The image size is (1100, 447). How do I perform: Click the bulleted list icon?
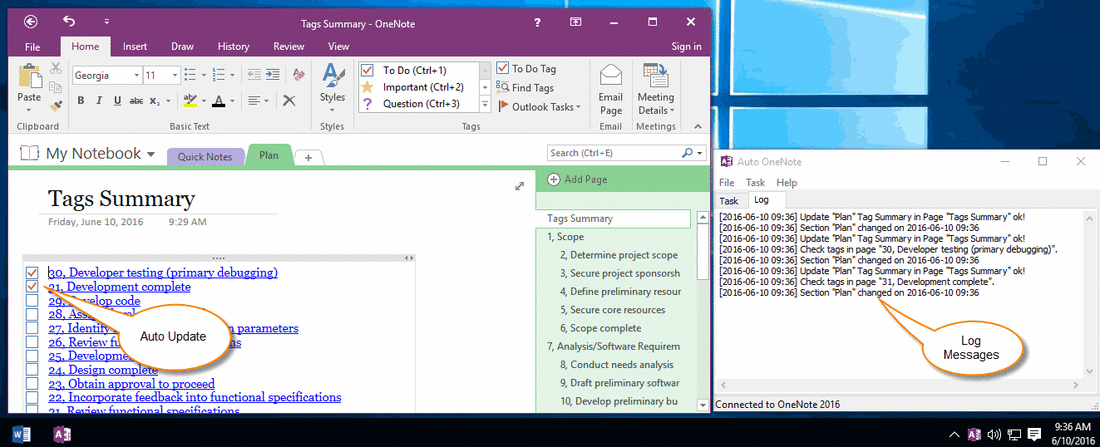(x=190, y=74)
